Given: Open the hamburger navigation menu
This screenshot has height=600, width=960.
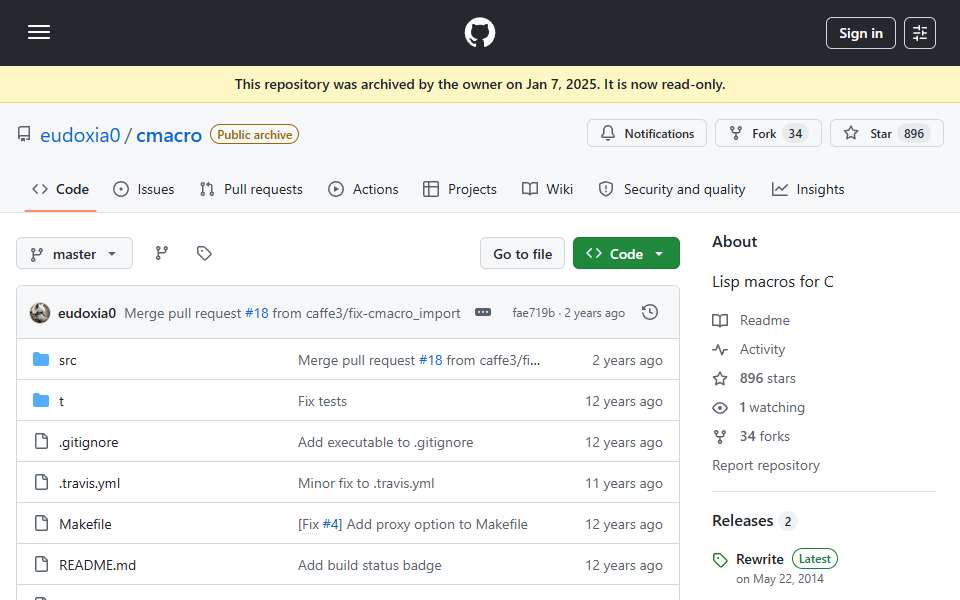Looking at the screenshot, I should coord(39,32).
